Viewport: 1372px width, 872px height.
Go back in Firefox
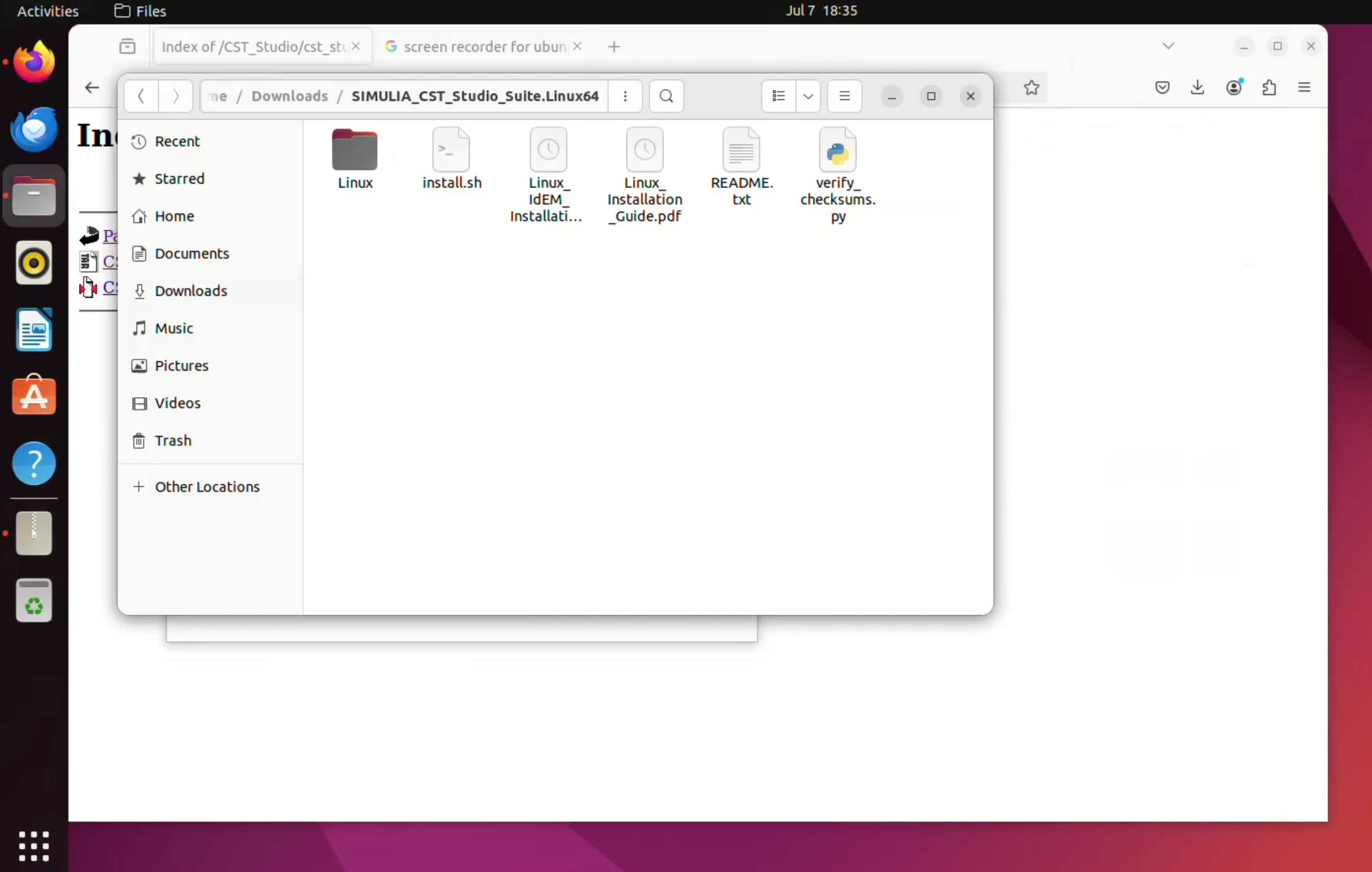pos(92,88)
